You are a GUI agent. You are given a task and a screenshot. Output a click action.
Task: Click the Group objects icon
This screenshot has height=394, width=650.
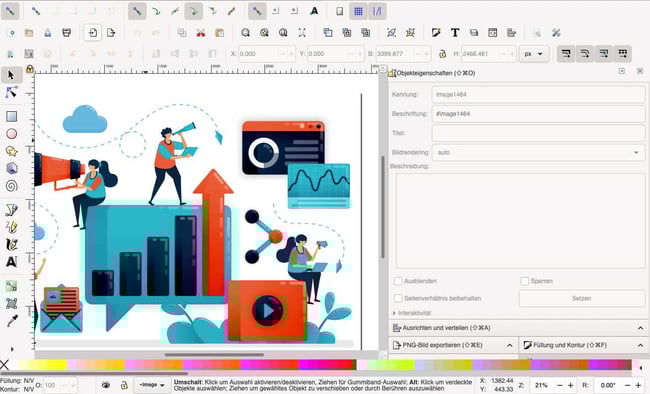391,33
